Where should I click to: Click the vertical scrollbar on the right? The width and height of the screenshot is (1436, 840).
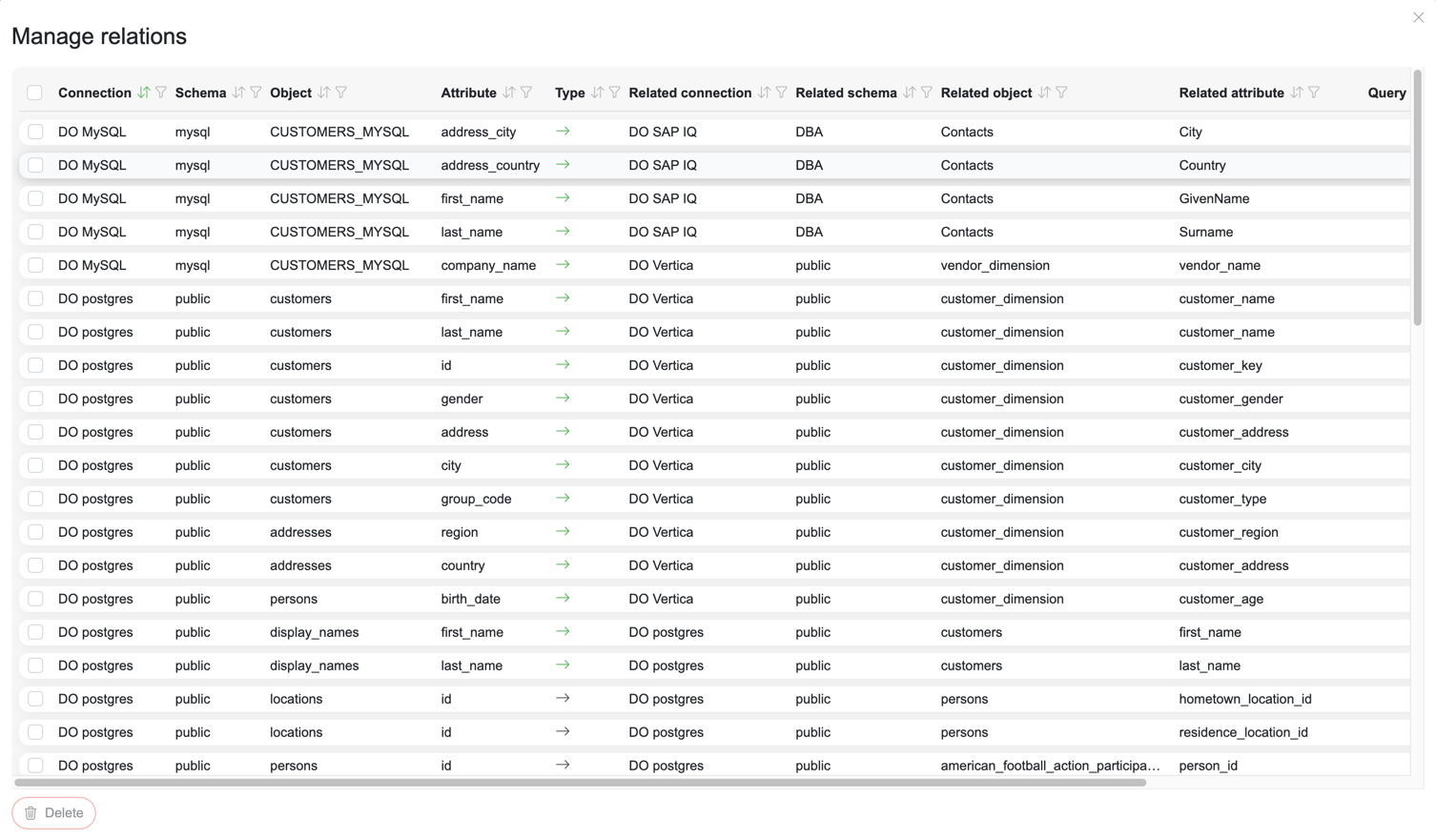coord(1418,200)
